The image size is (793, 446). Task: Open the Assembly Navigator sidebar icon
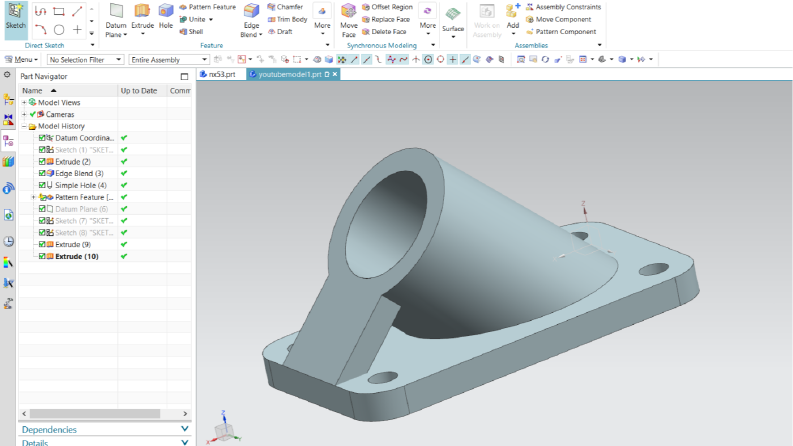point(8,100)
